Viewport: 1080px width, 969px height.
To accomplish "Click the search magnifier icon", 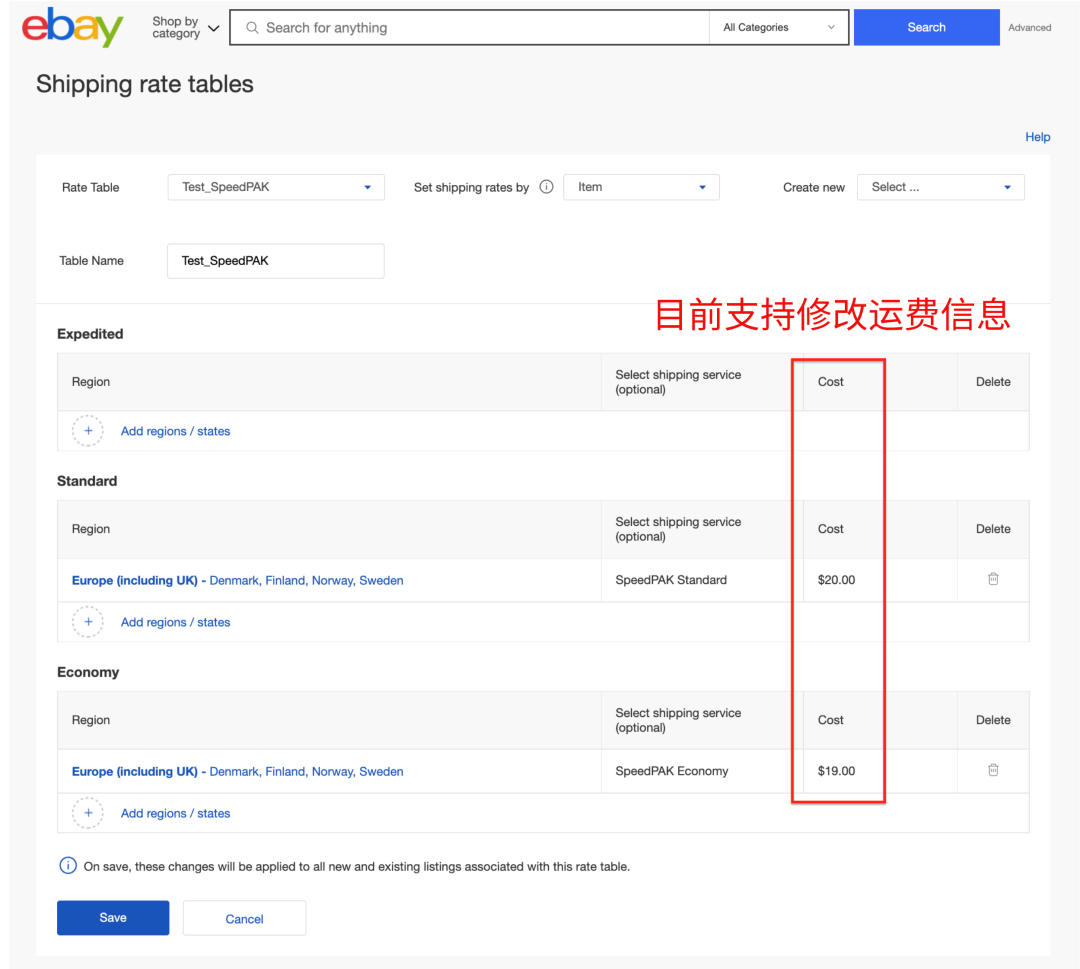I will [252, 28].
